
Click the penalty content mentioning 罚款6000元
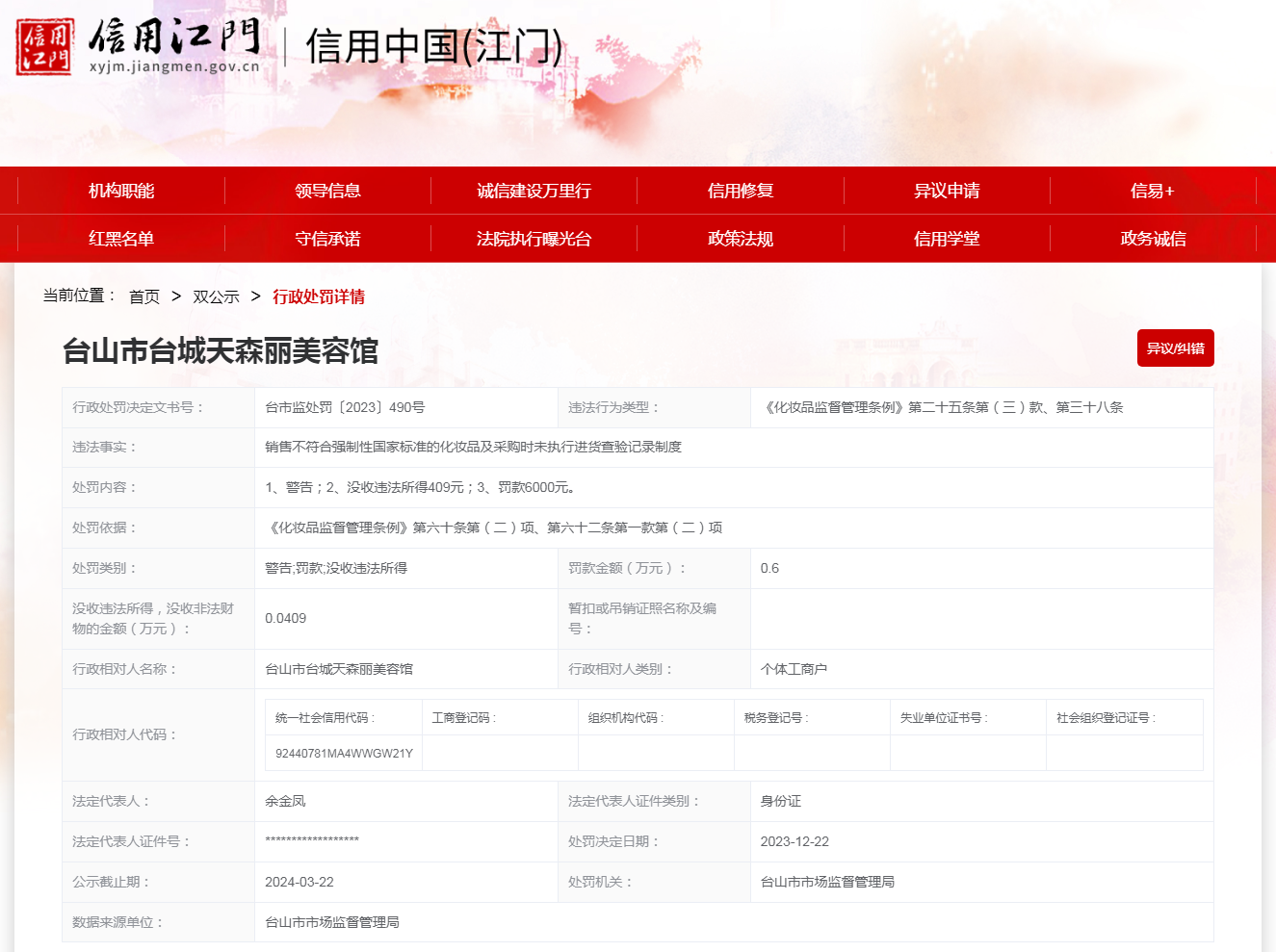click(x=420, y=487)
